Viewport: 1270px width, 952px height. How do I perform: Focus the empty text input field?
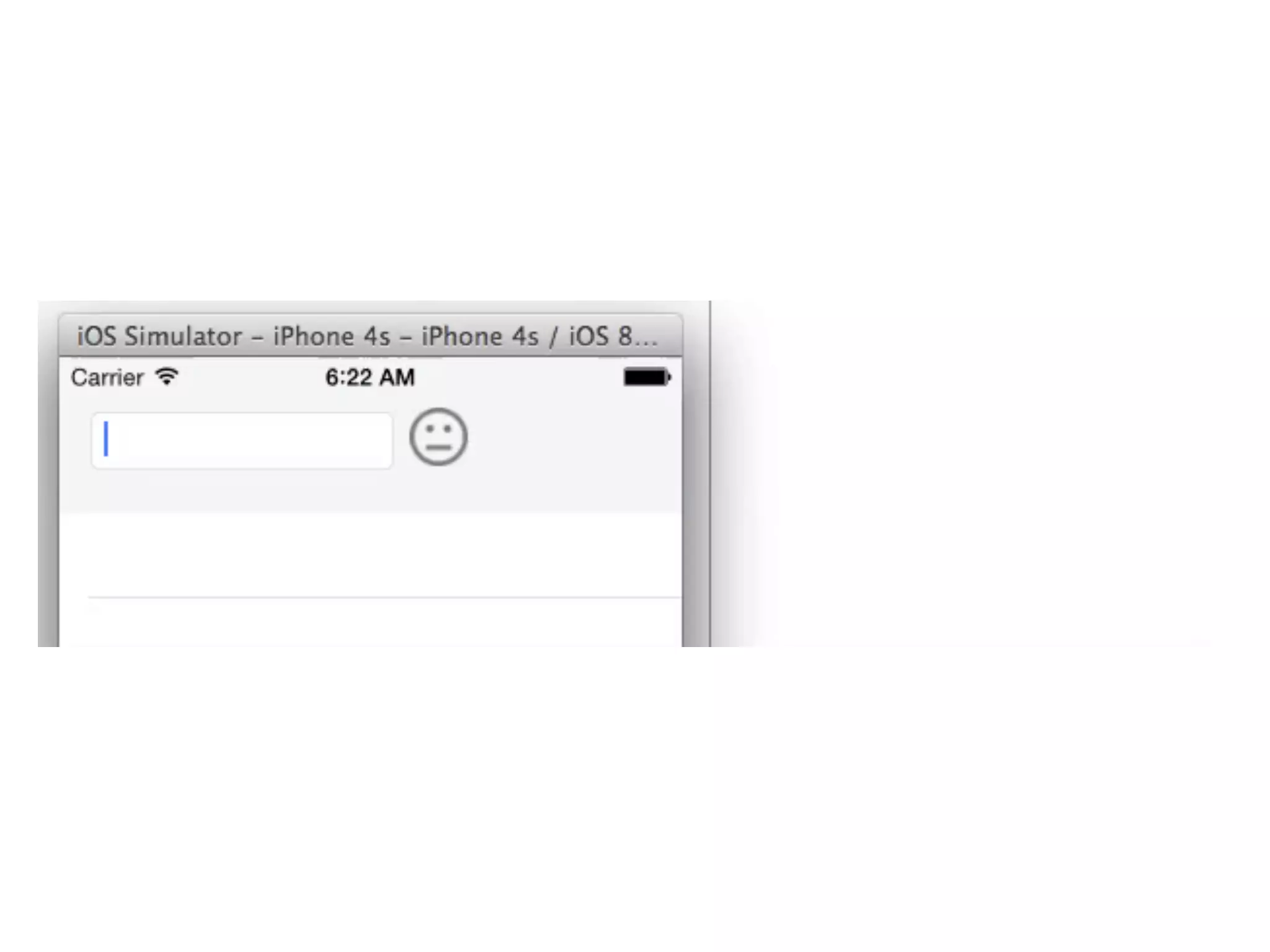(242, 441)
